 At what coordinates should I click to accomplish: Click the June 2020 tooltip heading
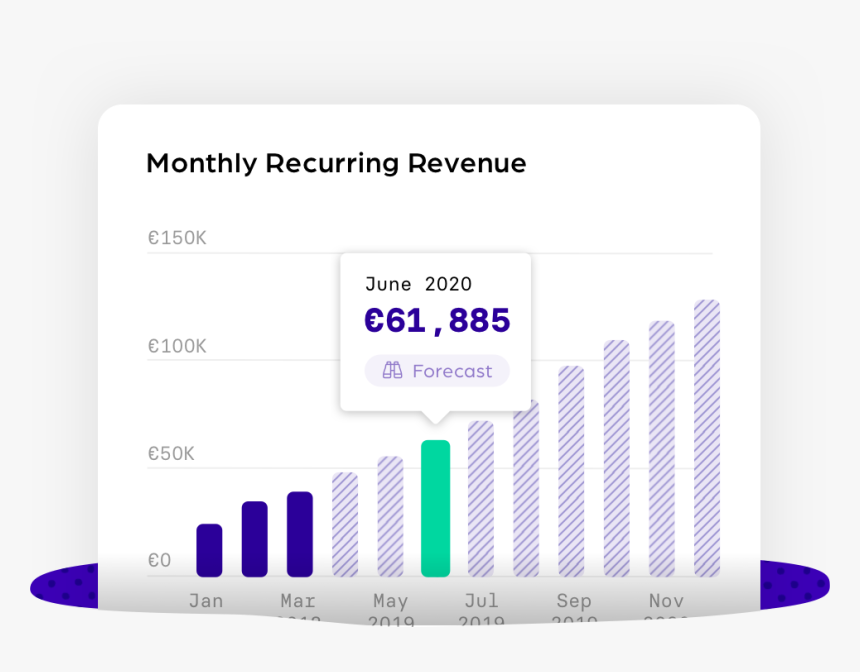(418, 284)
